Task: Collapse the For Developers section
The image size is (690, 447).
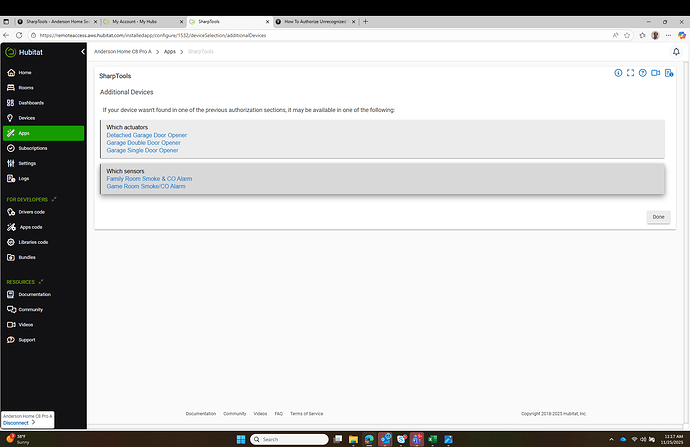Action: pos(54,200)
